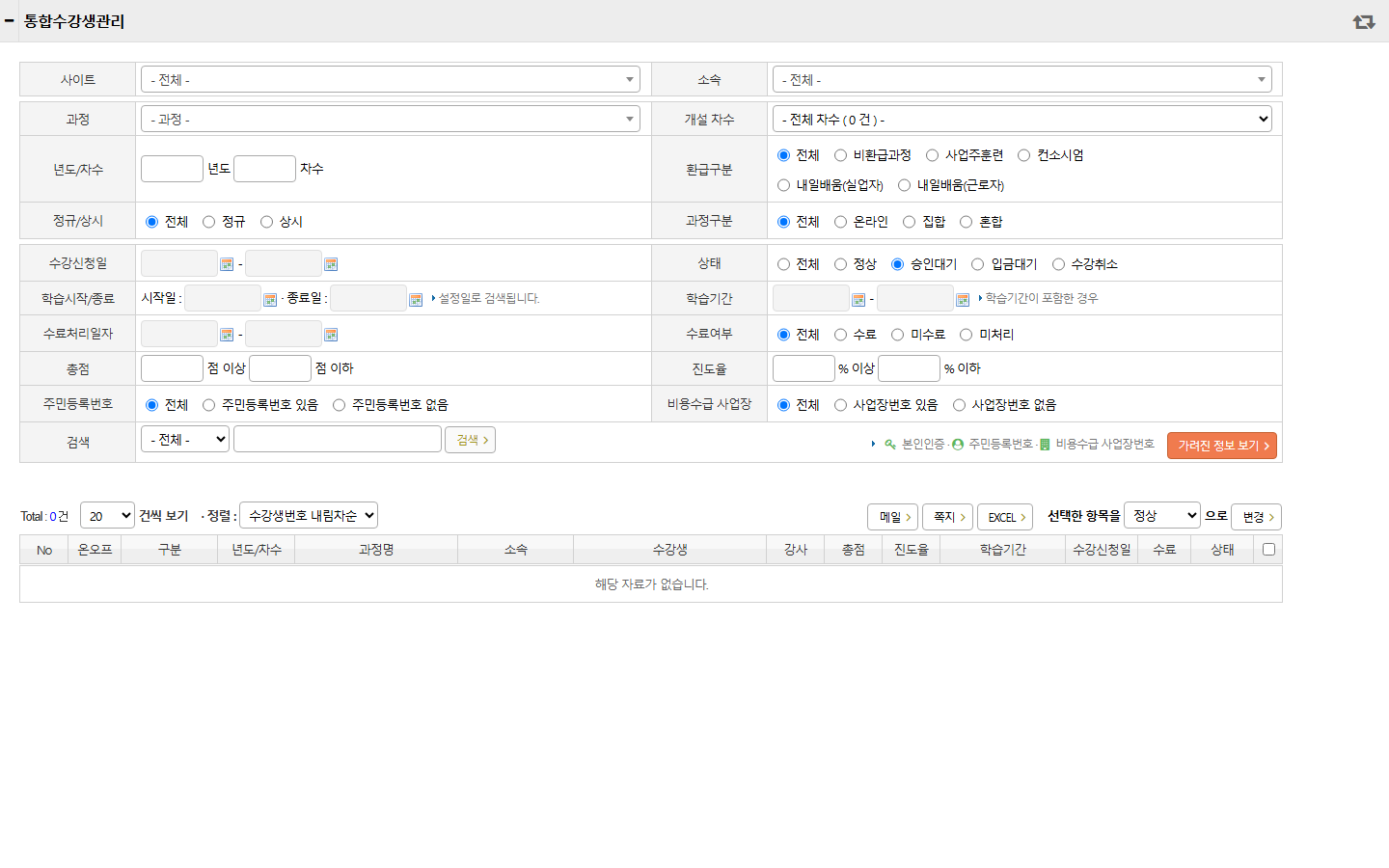Select 미처리 in 수료여부
Viewport: 1389px width, 868px height.
966,335
